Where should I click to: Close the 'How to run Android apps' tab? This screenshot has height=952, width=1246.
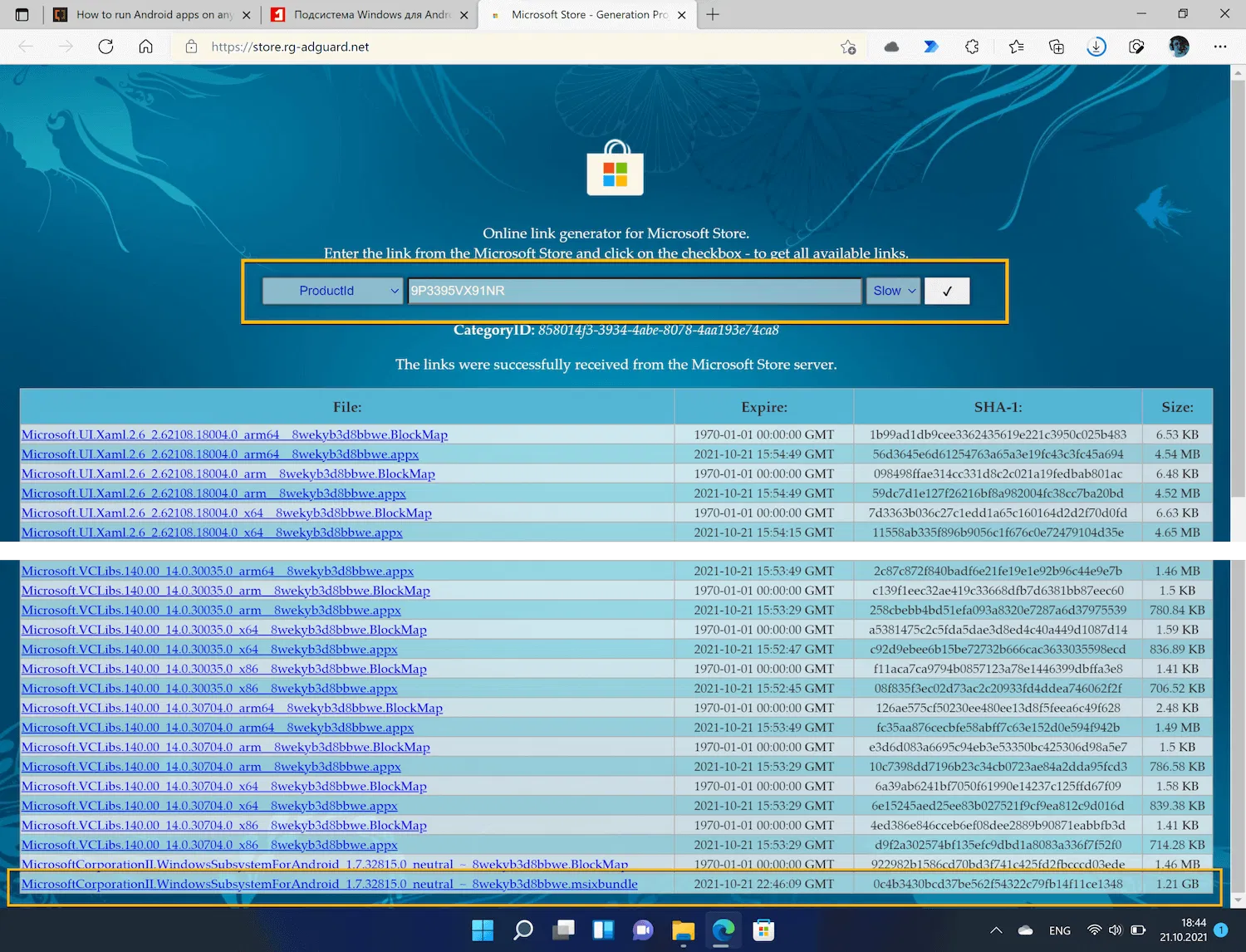[246, 15]
